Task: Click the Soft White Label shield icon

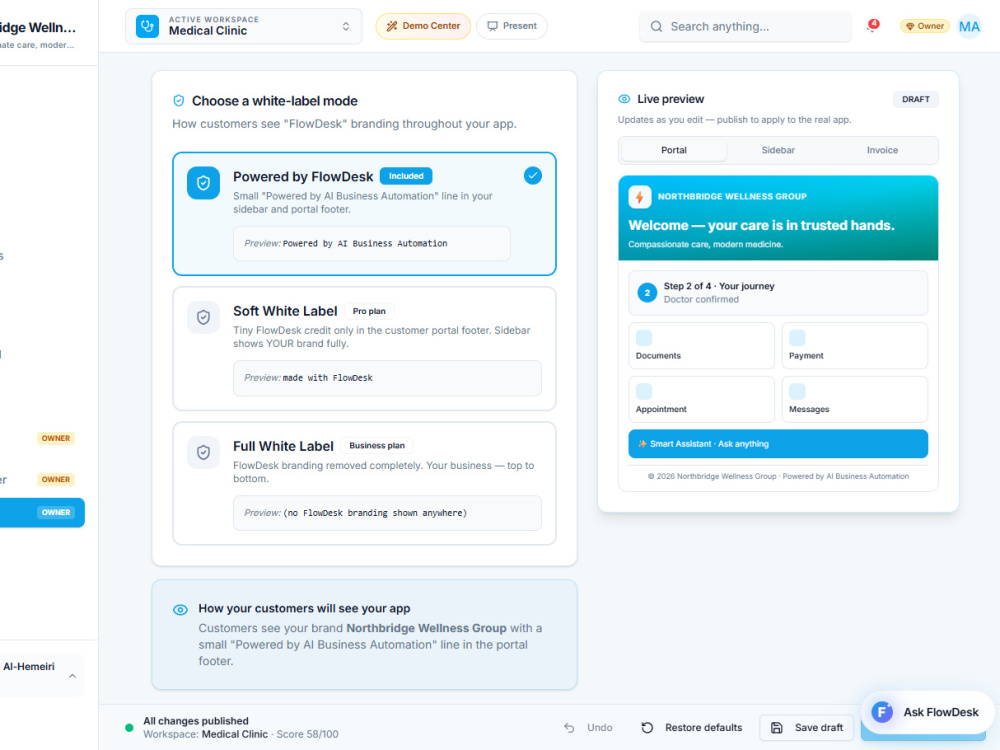Action: (x=203, y=317)
